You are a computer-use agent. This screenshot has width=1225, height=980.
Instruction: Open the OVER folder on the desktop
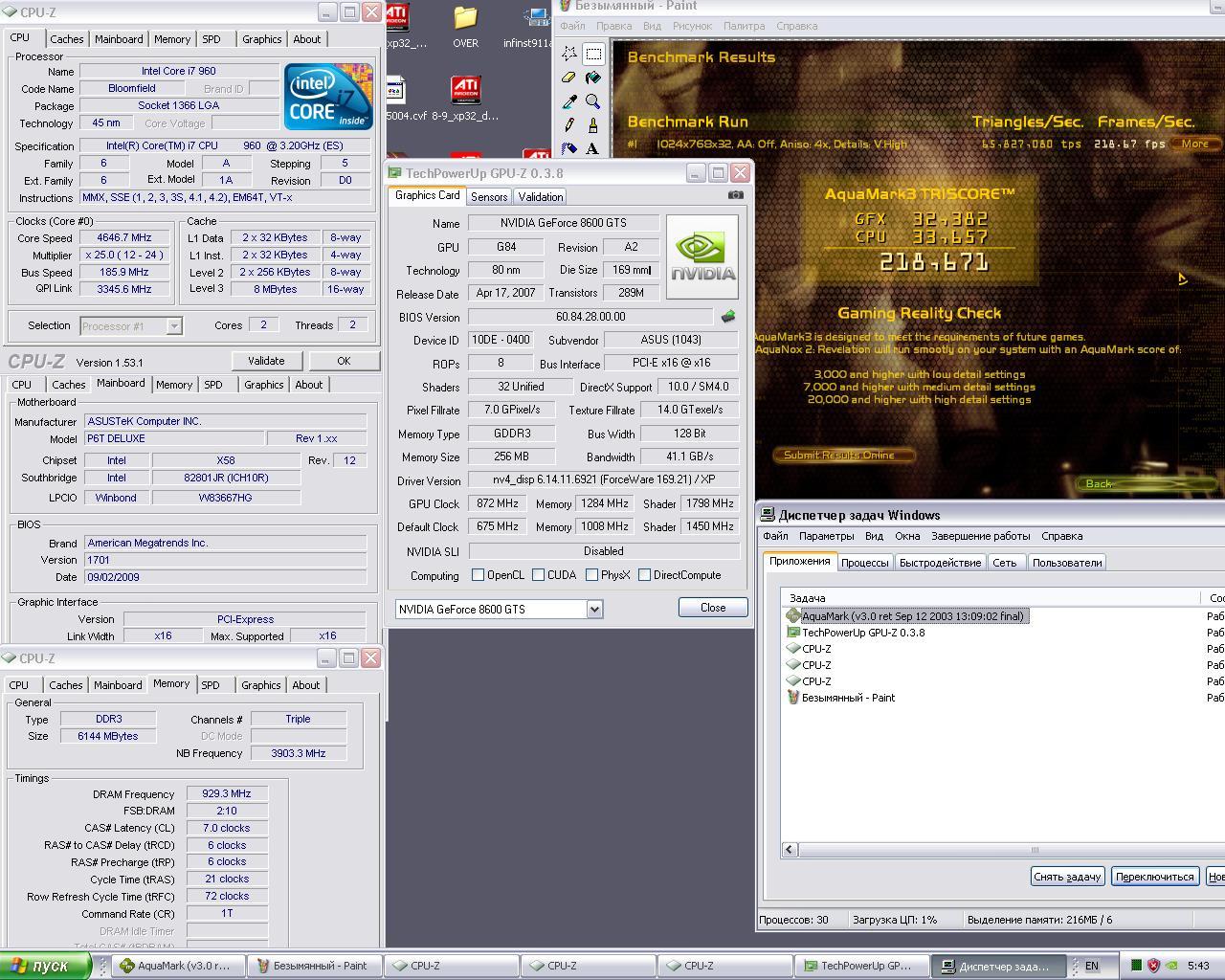click(465, 26)
